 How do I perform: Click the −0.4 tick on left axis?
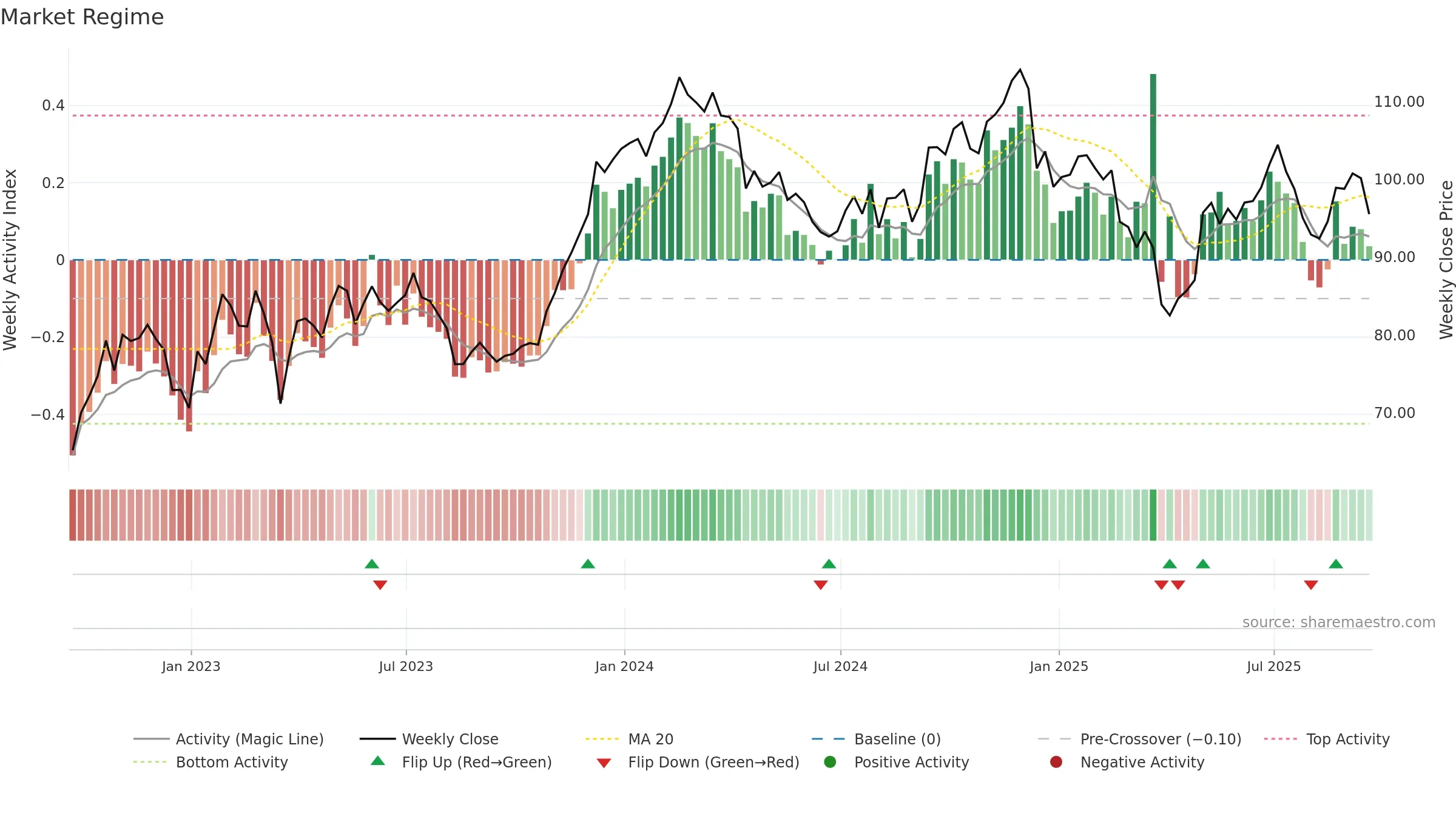pyautogui.click(x=48, y=415)
